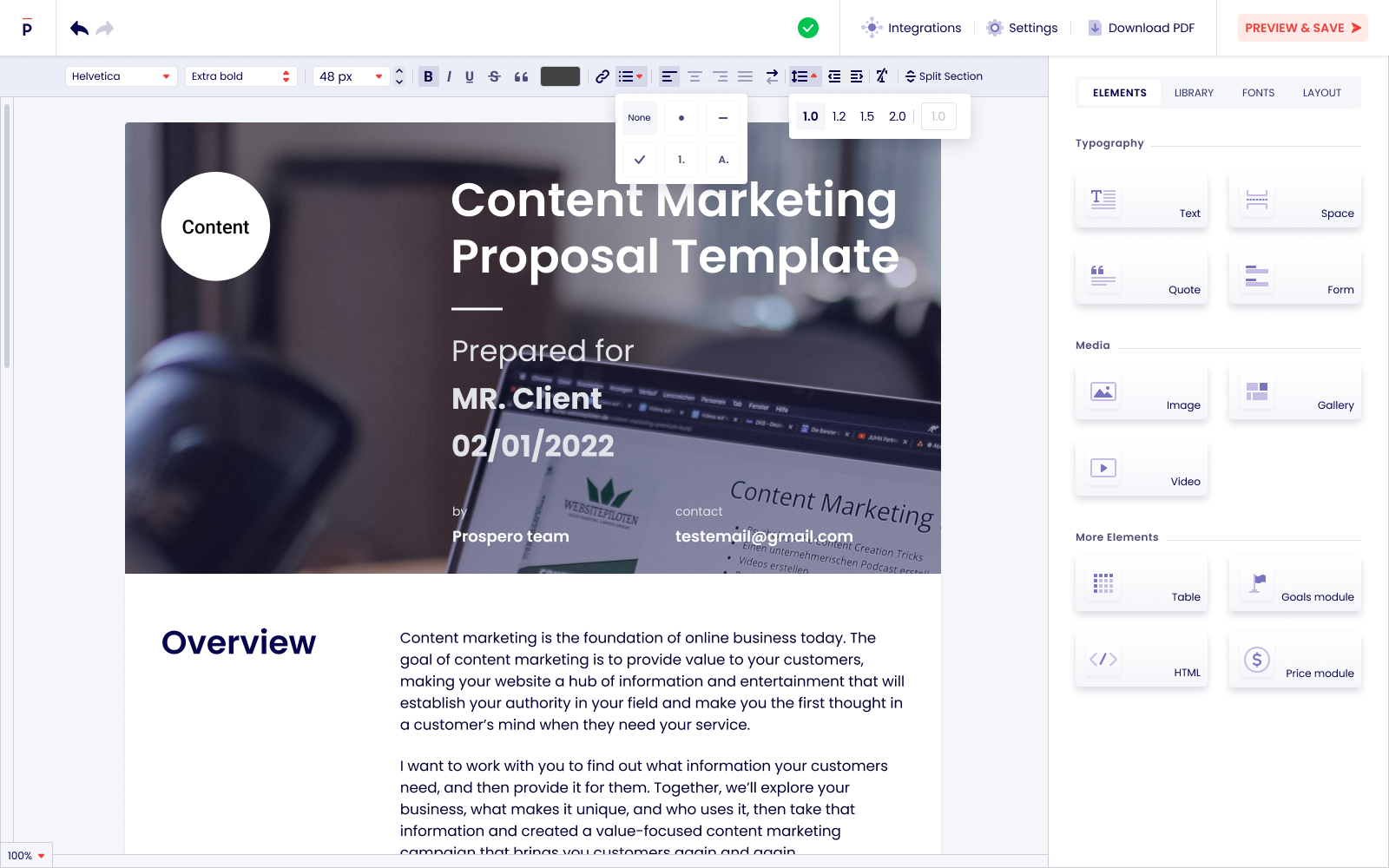Viewport: 1389px width, 868px height.
Task: Click the custom line-height input field
Action: (938, 115)
